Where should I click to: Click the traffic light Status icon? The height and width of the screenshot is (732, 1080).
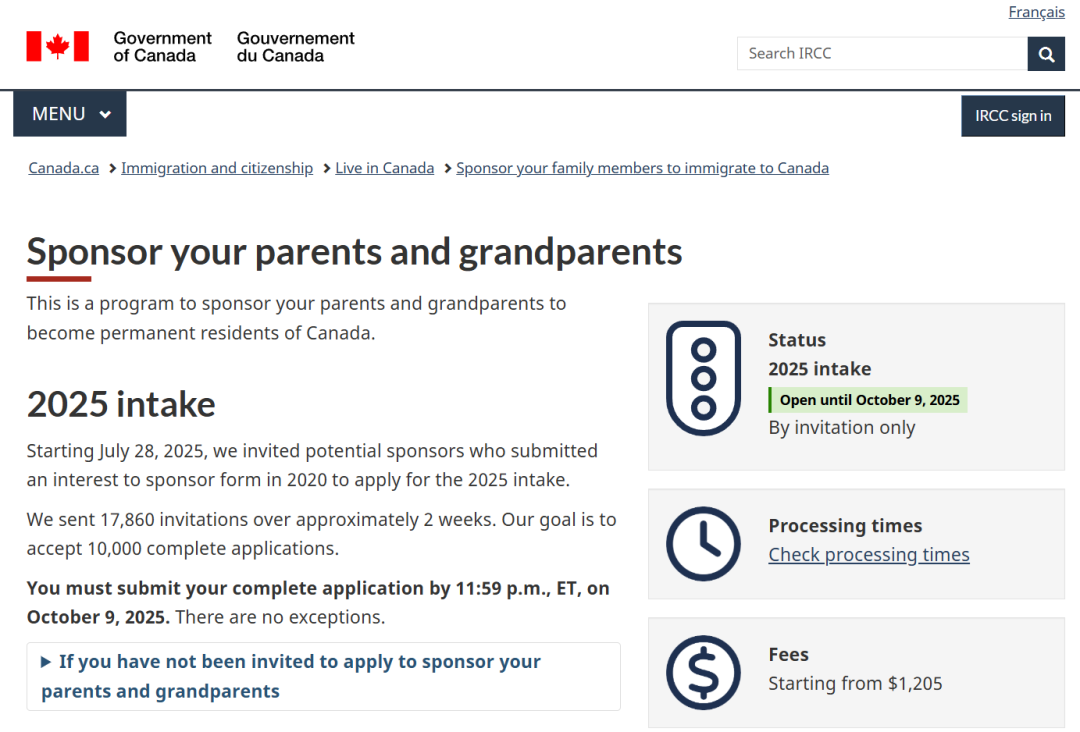(x=703, y=378)
